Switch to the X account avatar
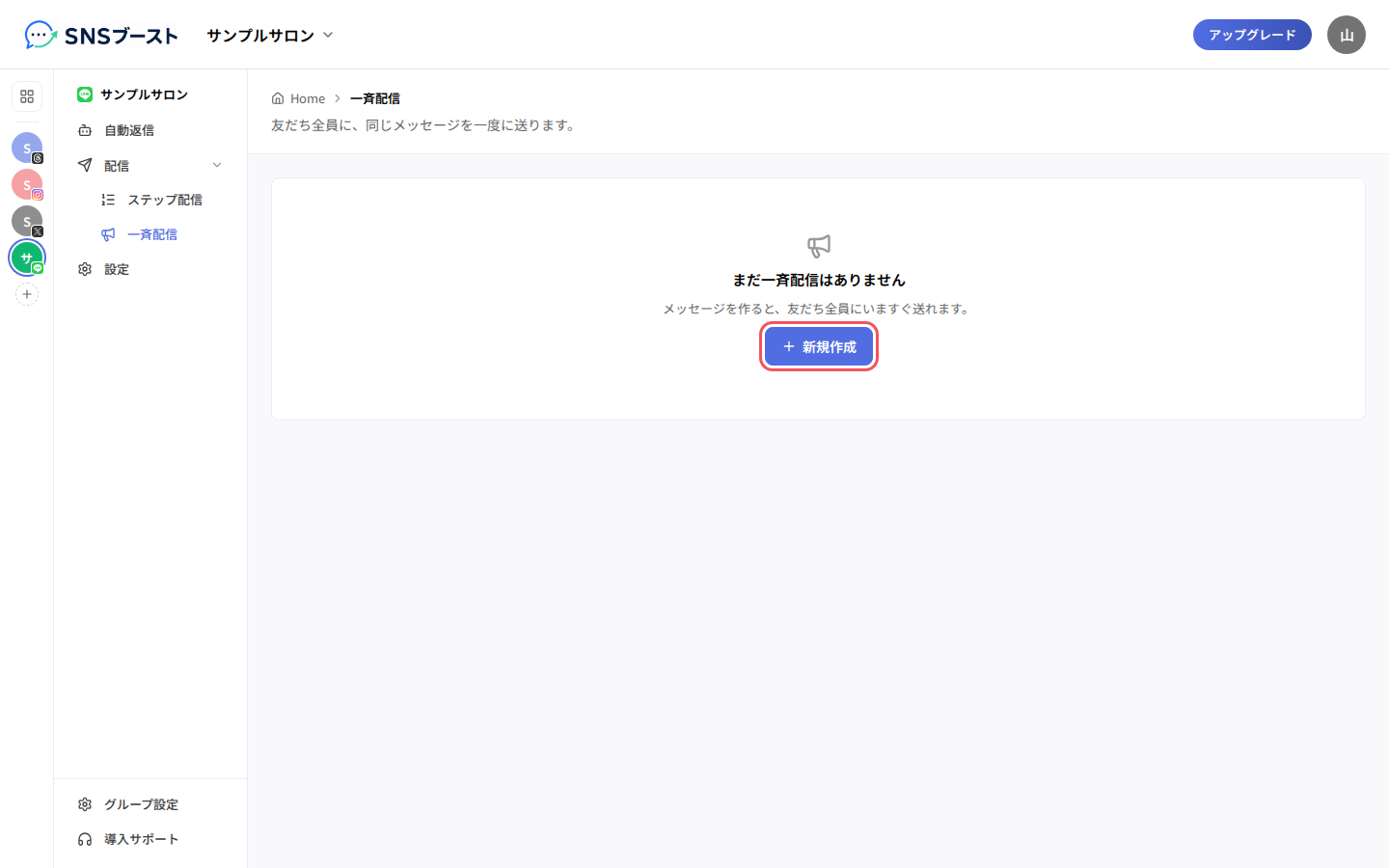This screenshot has width=1389, height=868. point(27,221)
